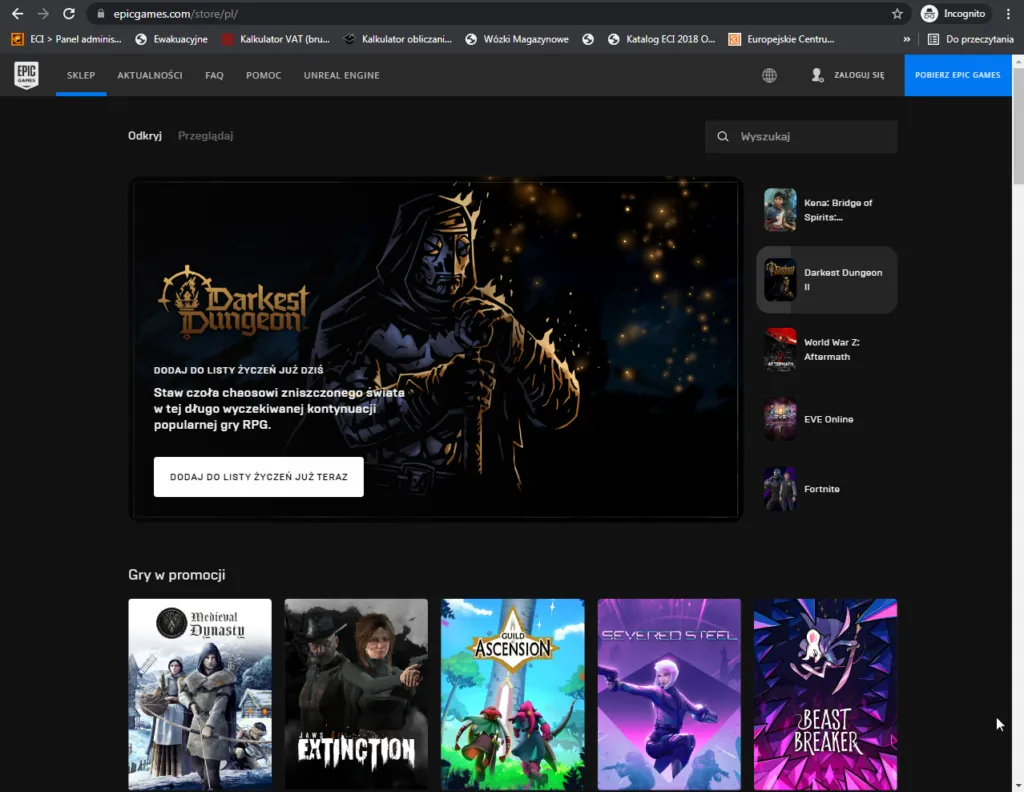Open the language globe selector
Screen dimensions: 1024x792
click(x=769, y=75)
